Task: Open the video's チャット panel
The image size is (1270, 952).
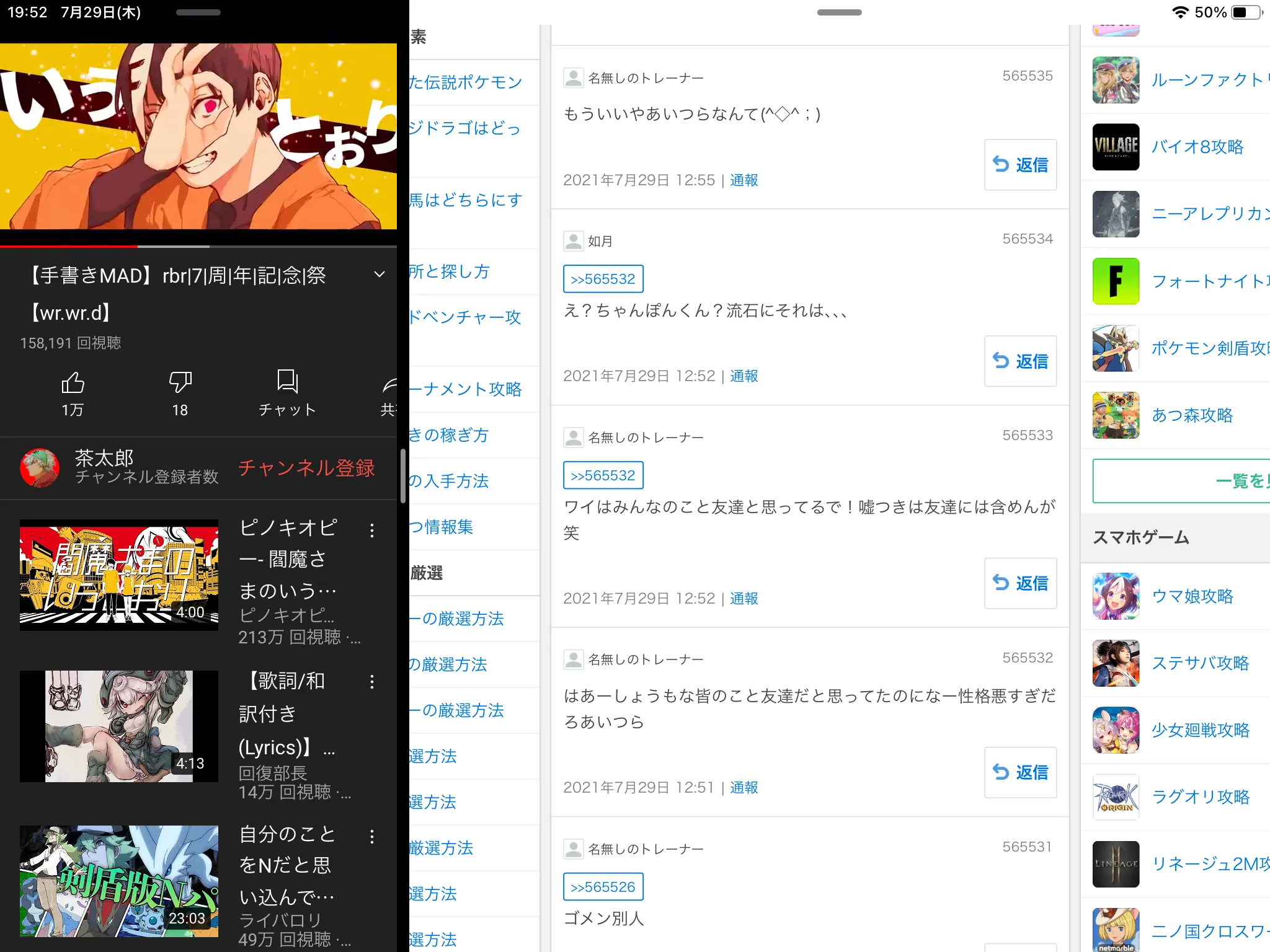Action: coord(288,393)
